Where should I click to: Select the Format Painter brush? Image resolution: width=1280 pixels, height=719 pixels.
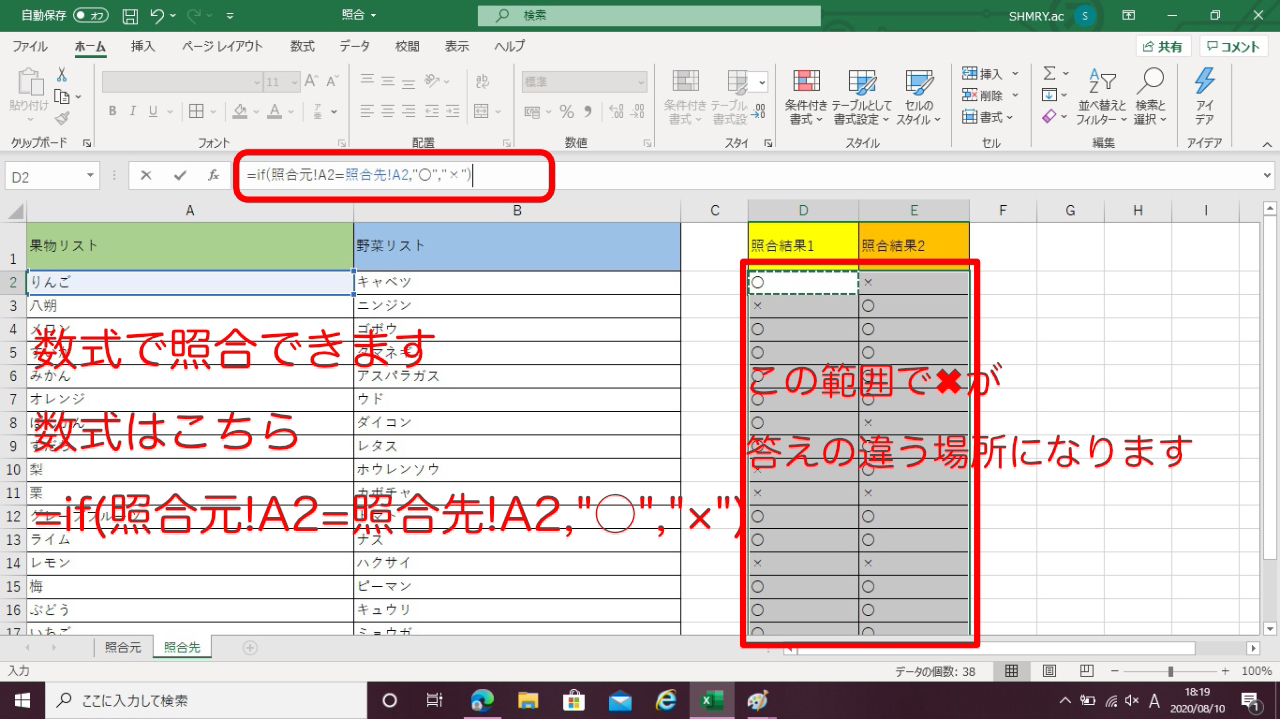tap(62, 117)
